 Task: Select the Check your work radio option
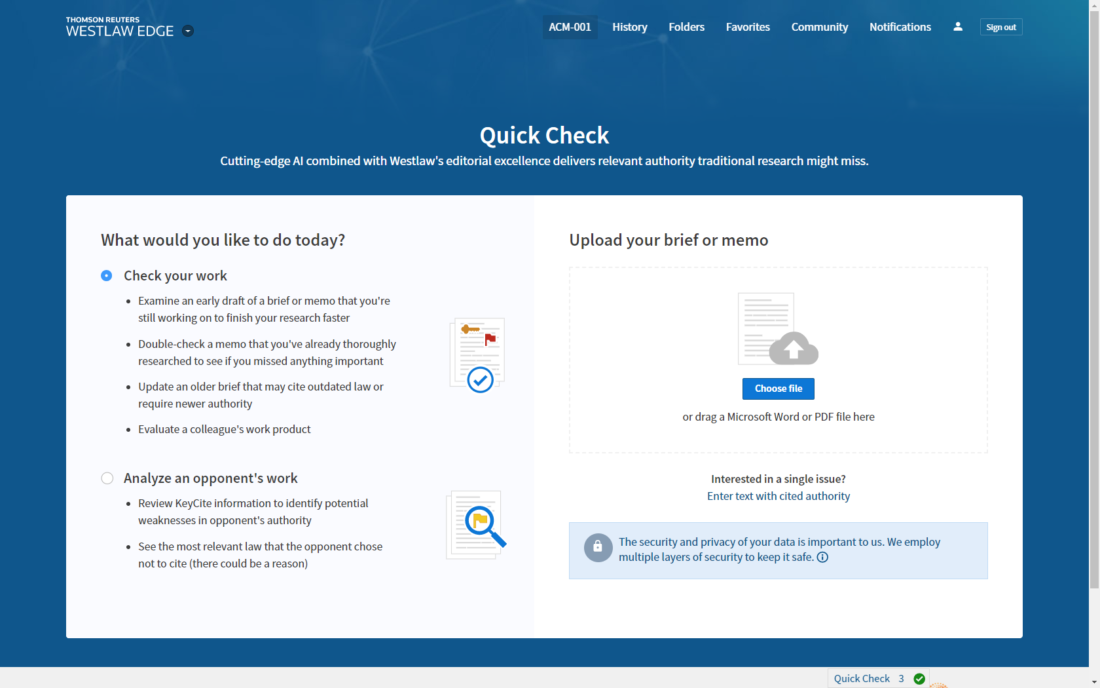(107, 276)
